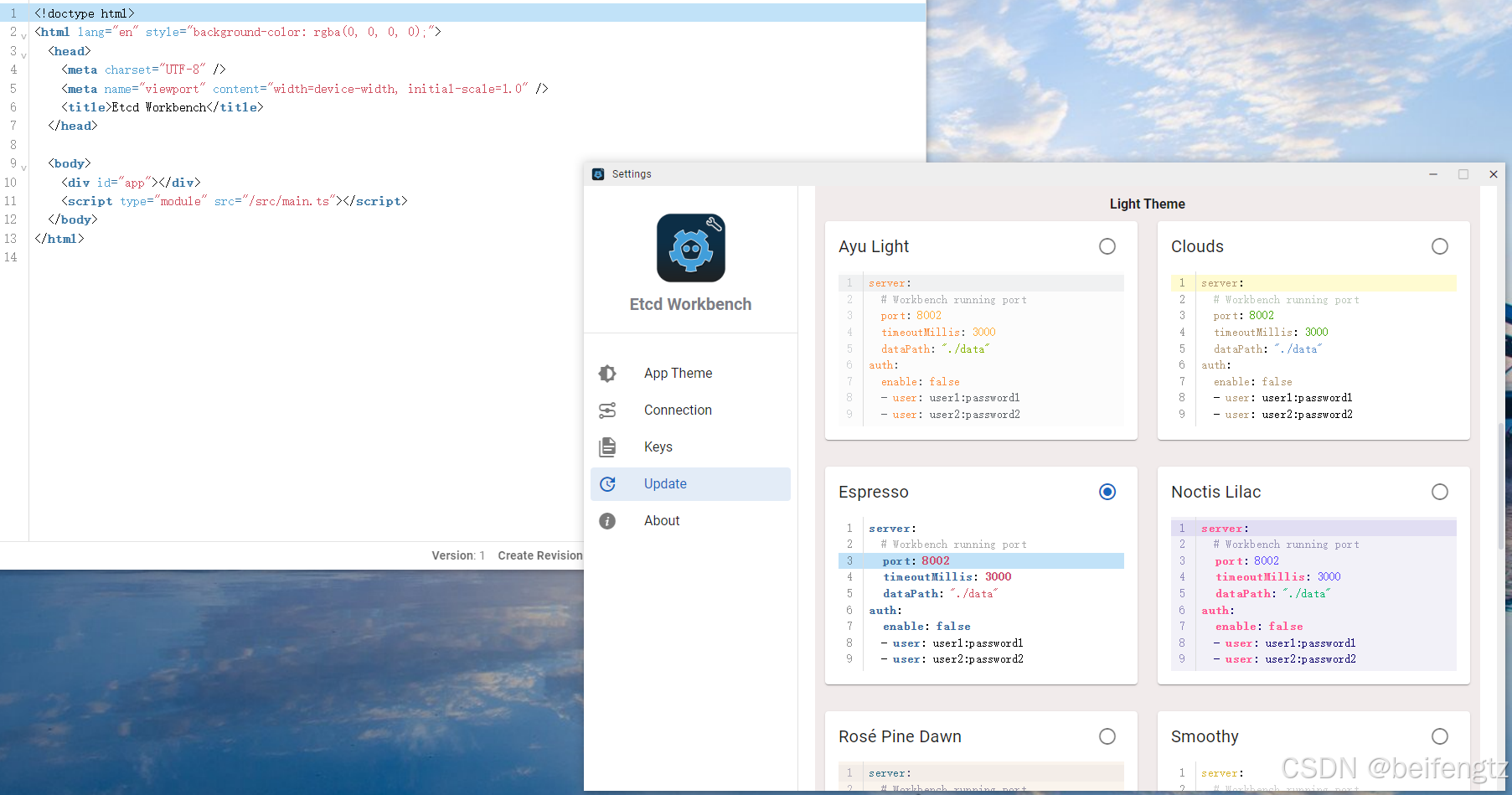Viewport: 1512px width, 795px height.
Task: Open the Connection settings section
Action: tap(690, 410)
